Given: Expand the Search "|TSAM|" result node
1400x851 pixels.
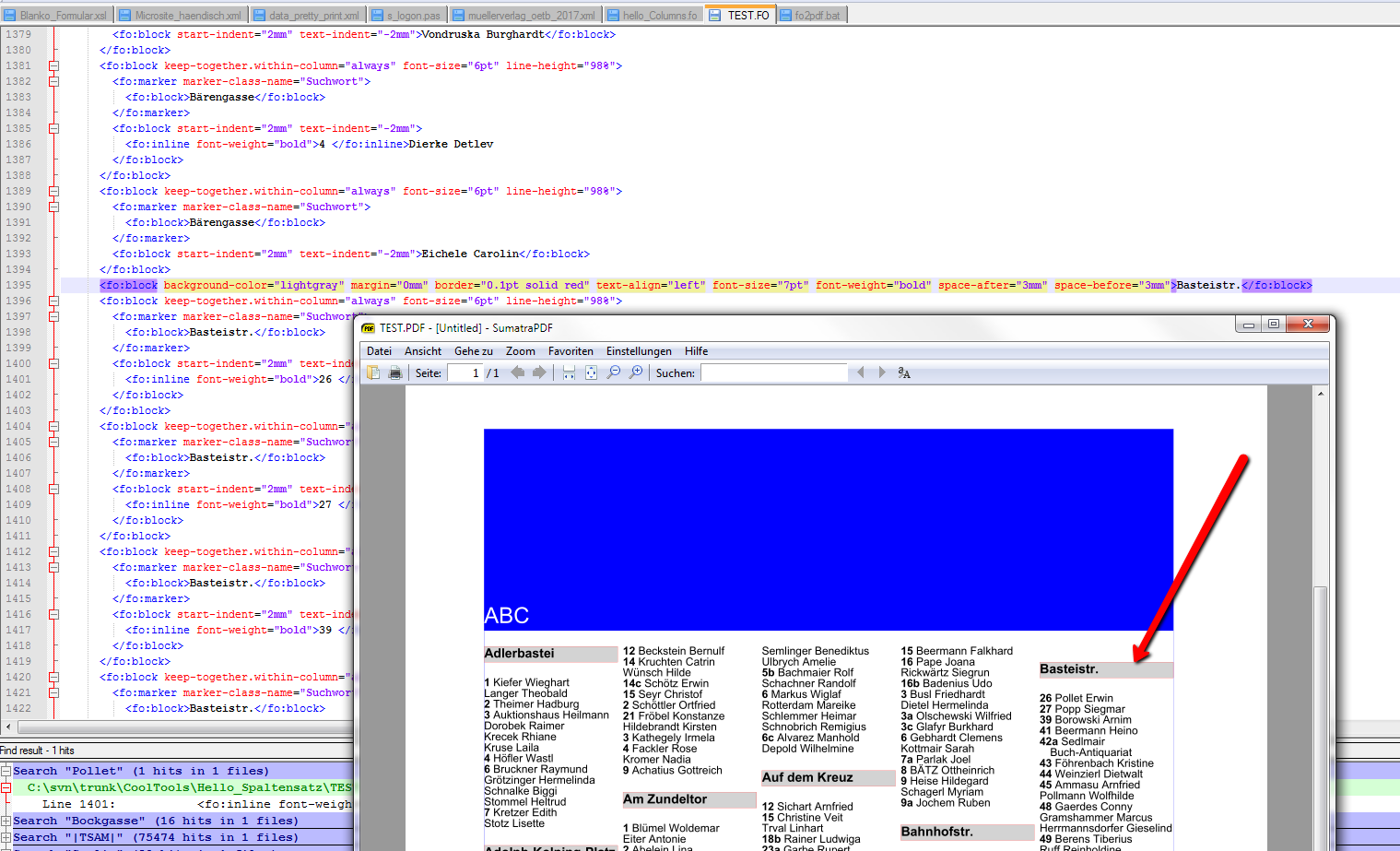Looking at the screenshot, I should (6, 837).
